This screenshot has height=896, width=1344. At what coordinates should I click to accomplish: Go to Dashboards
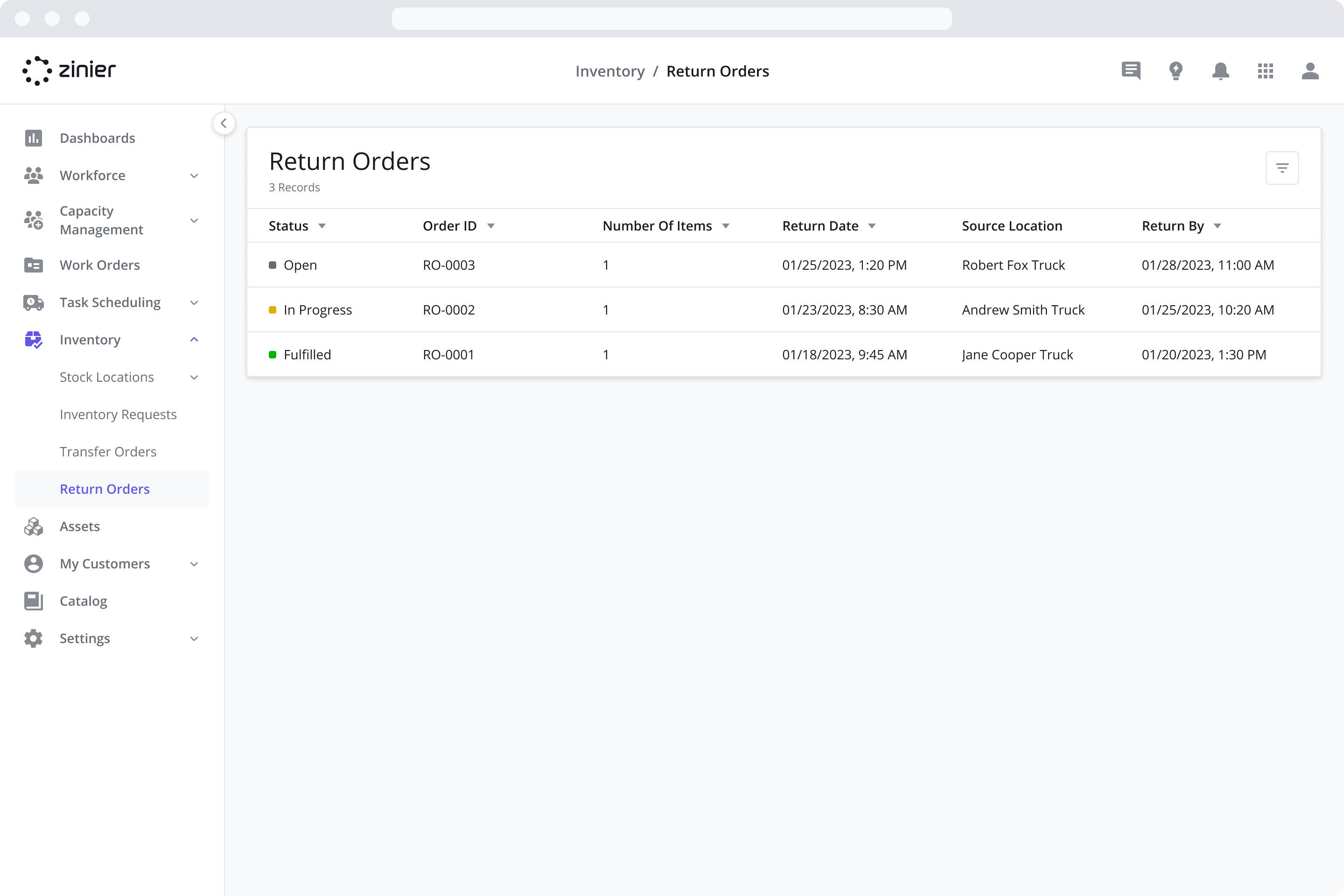click(x=97, y=138)
